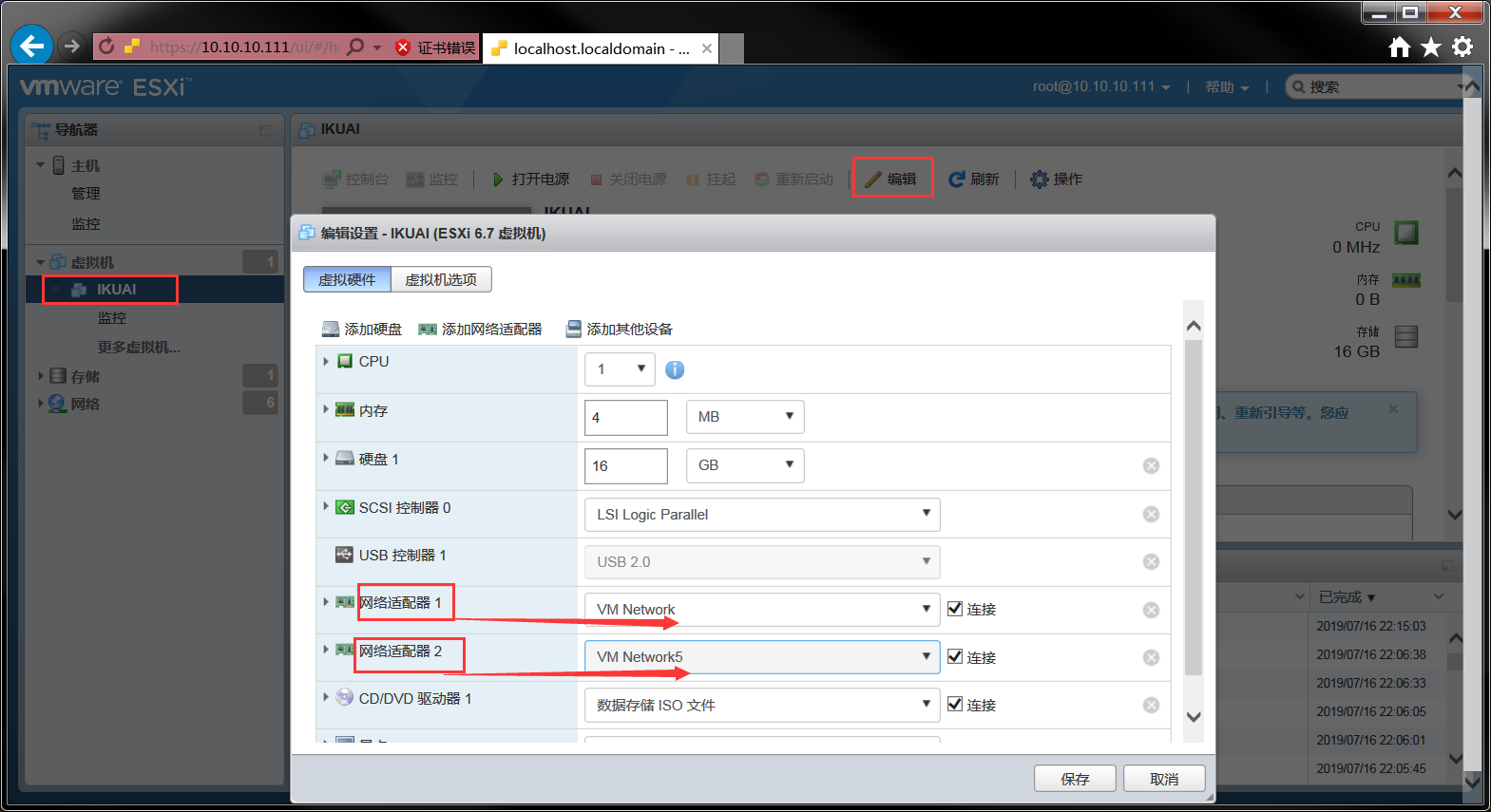The image size is (1491, 812).
Task: Click 添加网络适配器 add network adapter
Action: click(480, 329)
